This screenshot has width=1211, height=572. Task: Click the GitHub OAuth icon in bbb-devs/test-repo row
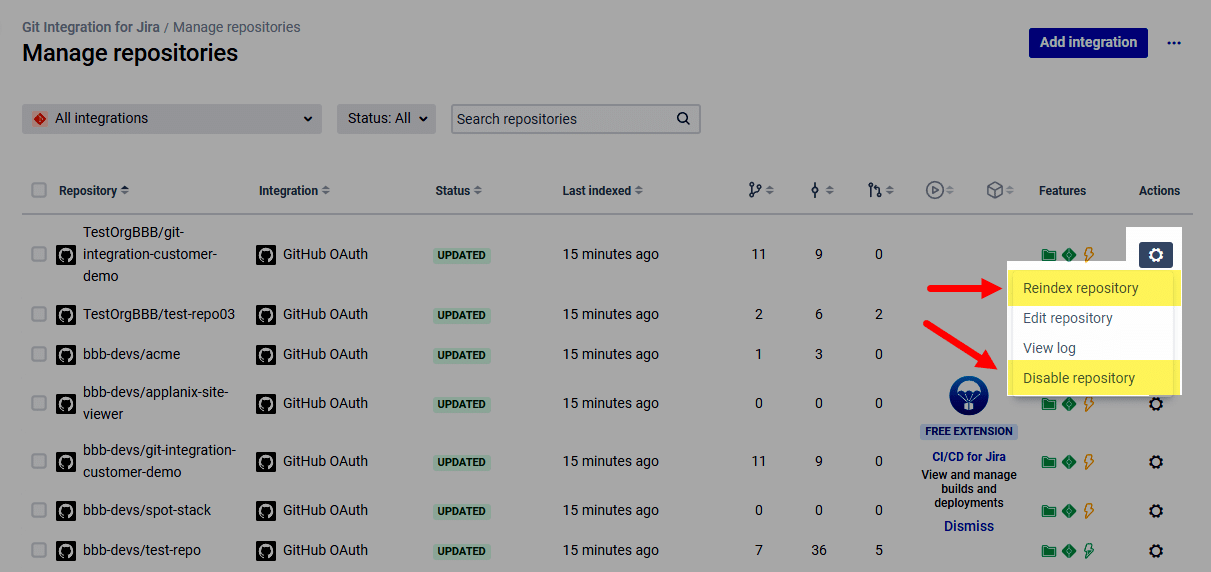click(x=266, y=551)
